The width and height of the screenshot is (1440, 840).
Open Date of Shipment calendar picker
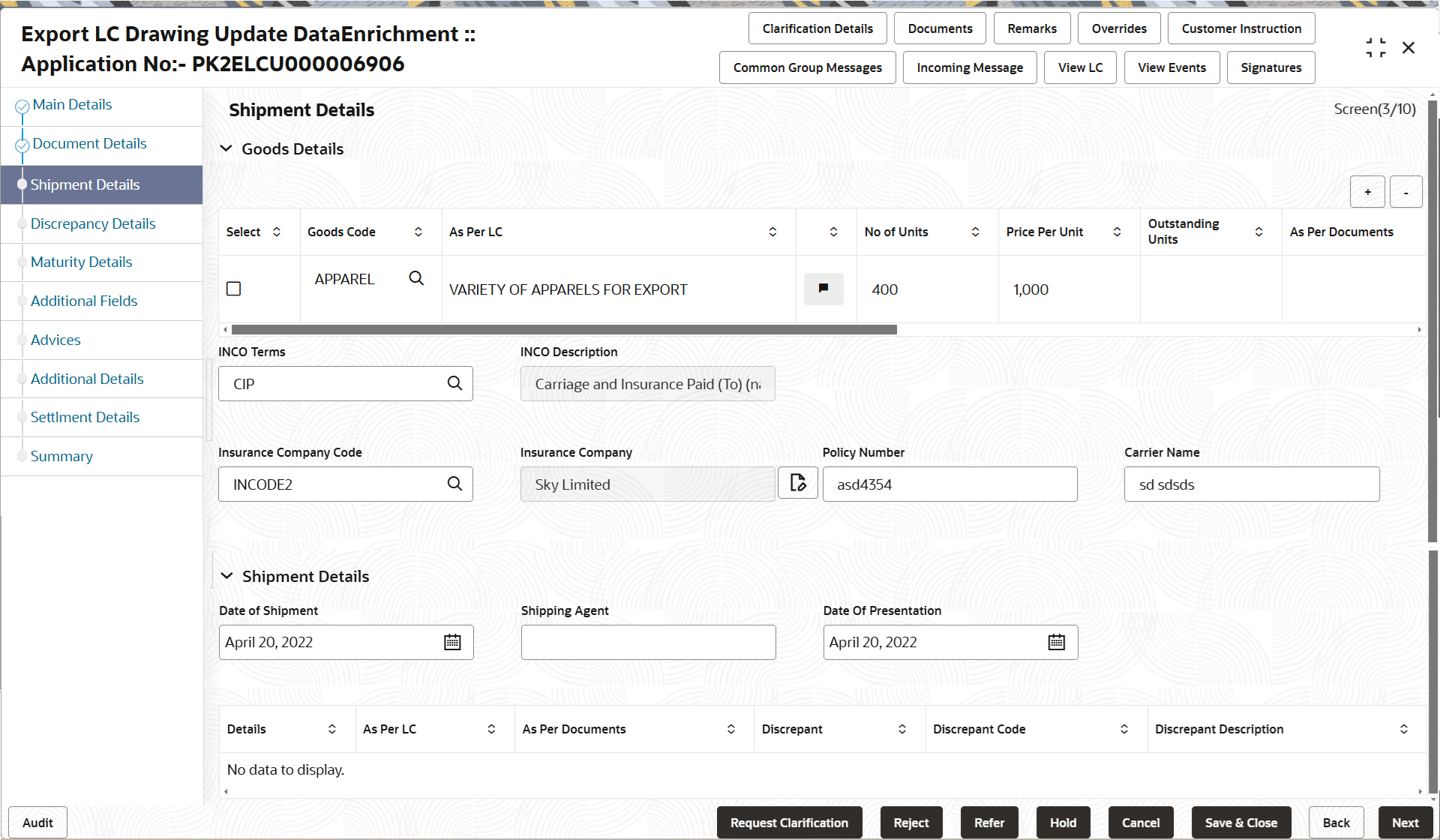point(452,642)
